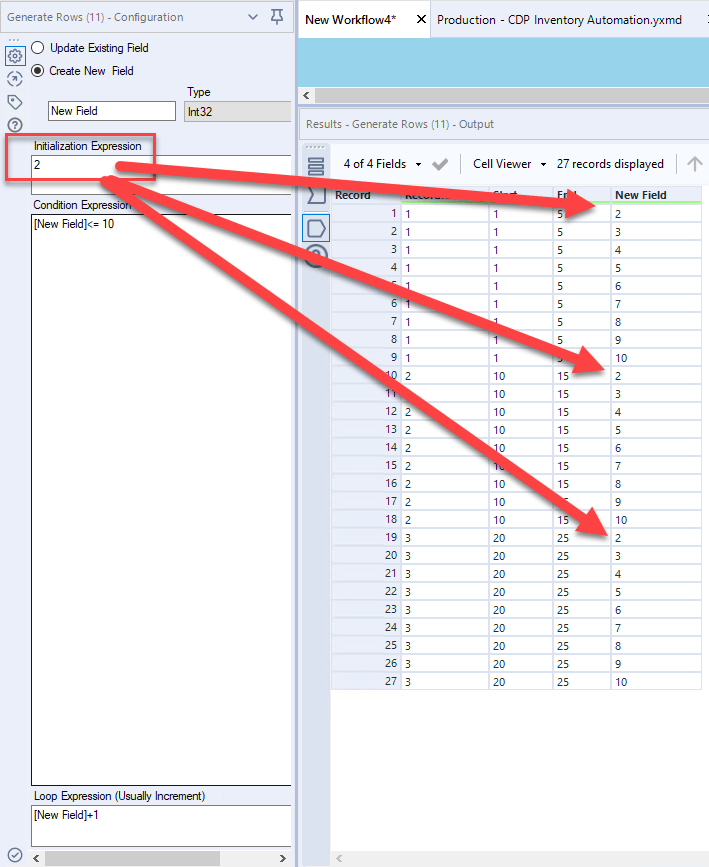Select the Create New Field radio button
The image size is (709, 867).
click(38, 71)
